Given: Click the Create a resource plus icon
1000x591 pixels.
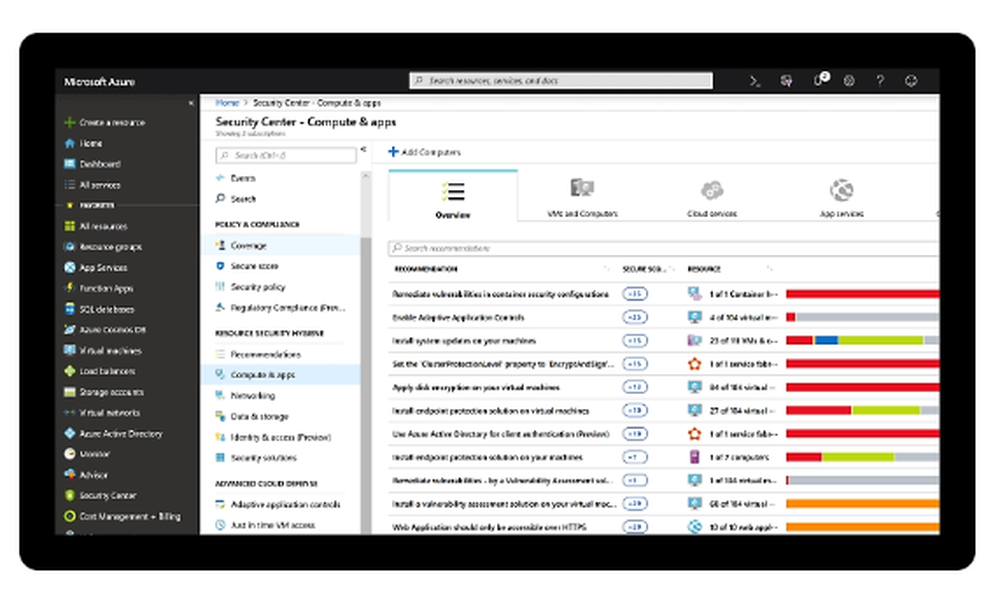Looking at the screenshot, I should (70, 122).
